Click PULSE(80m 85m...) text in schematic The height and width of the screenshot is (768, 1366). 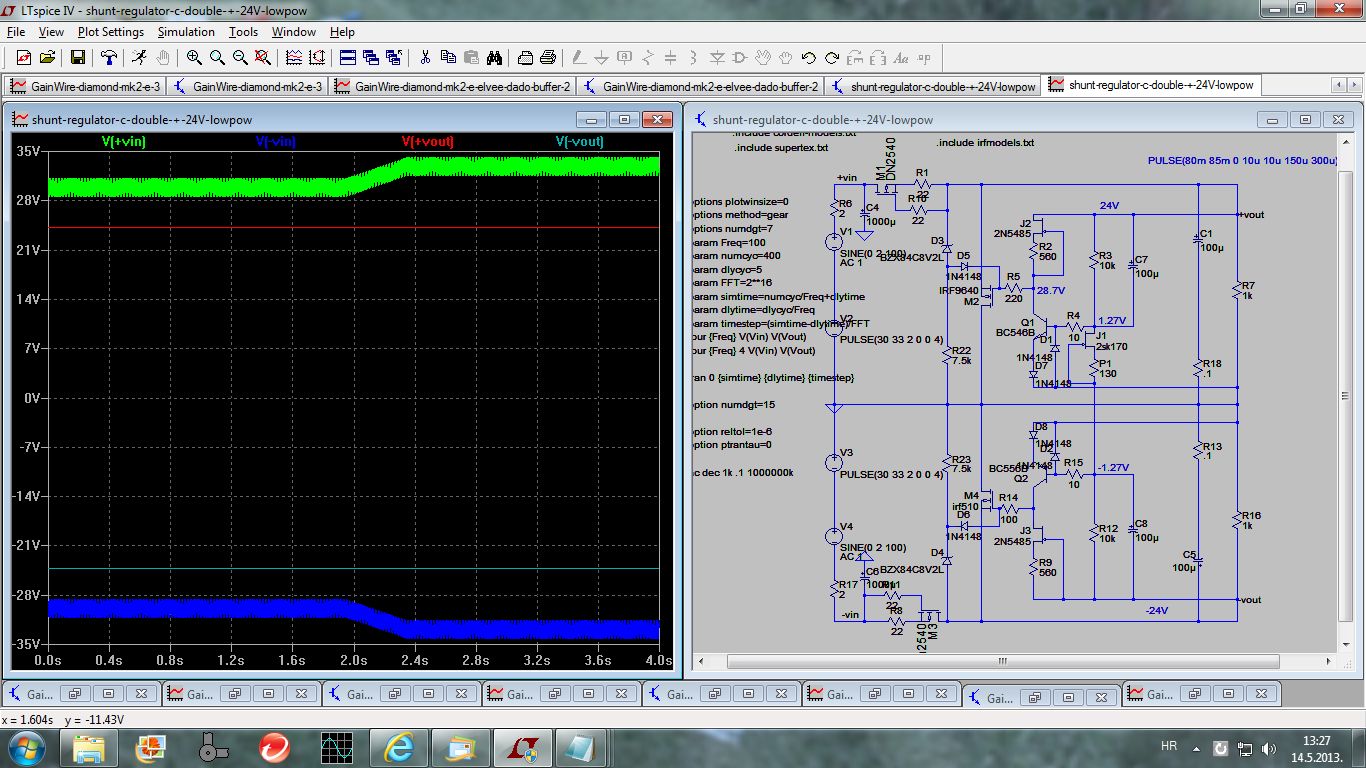pyautogui.click(x=1241, y=160)
